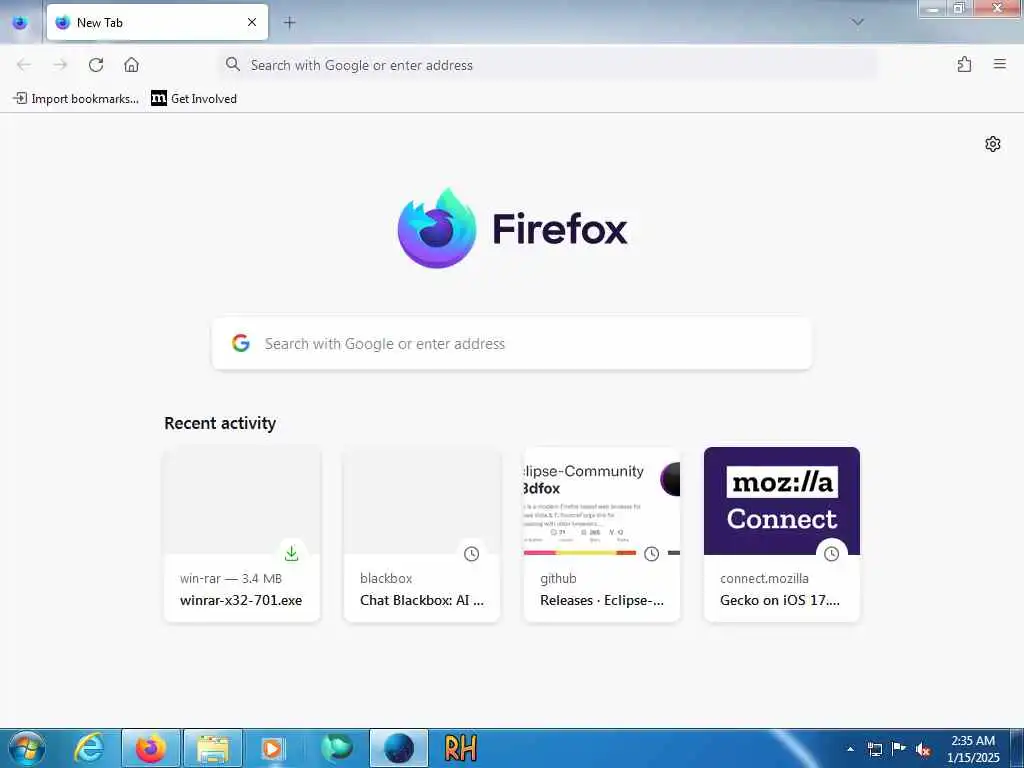This screenshot has height=768, width=1024.
Task: Open the home page button
Action: tap(131, 65)
